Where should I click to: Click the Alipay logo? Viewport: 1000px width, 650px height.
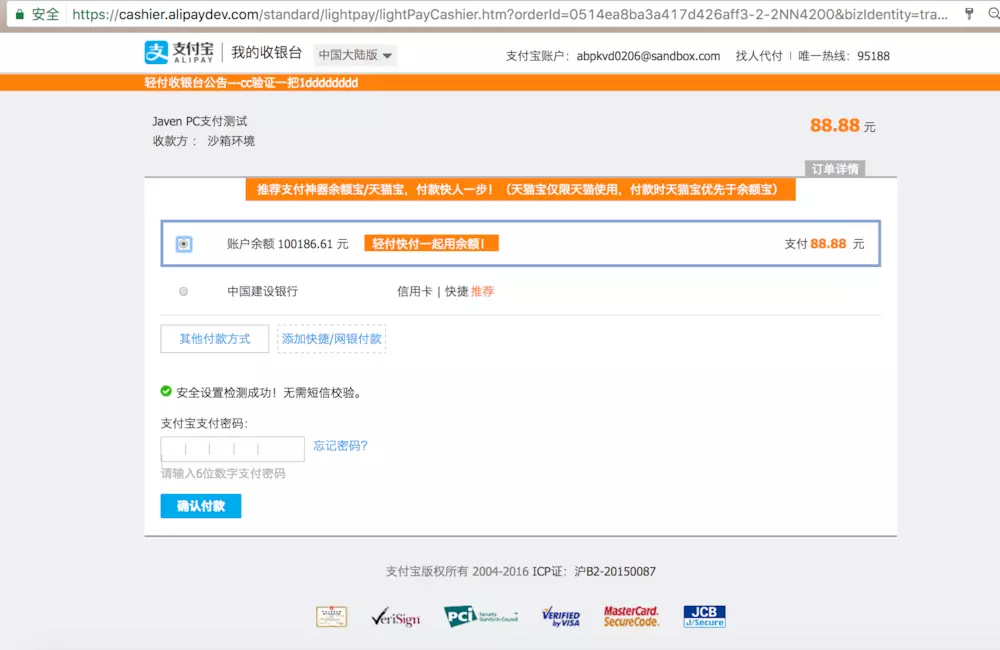tap(179, 52)
